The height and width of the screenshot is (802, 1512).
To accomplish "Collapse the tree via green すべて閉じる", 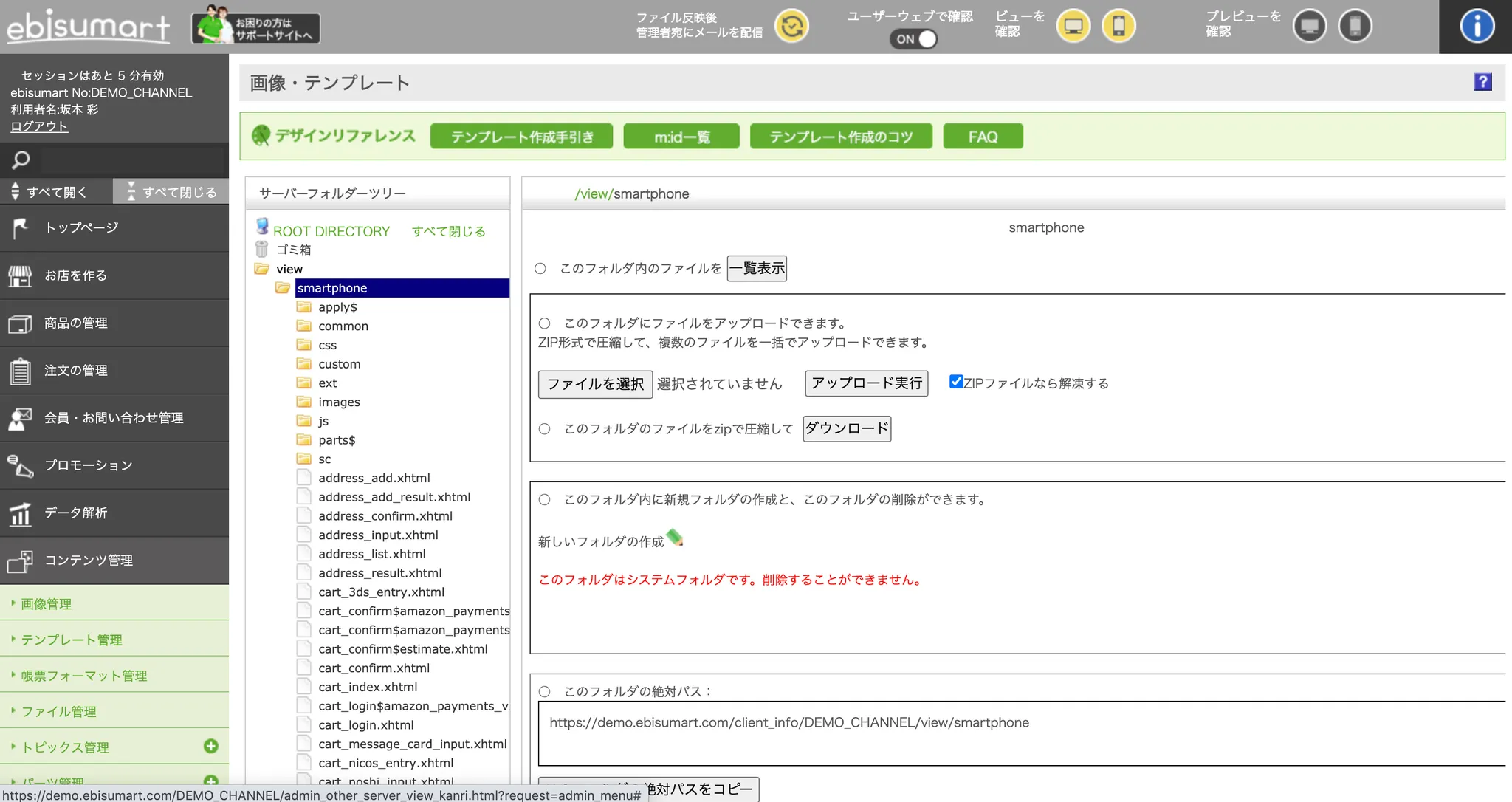I will (448, 231).
